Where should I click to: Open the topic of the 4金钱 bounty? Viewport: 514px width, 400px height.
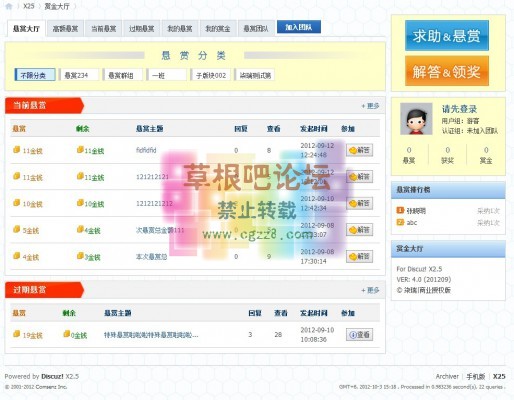151,257
